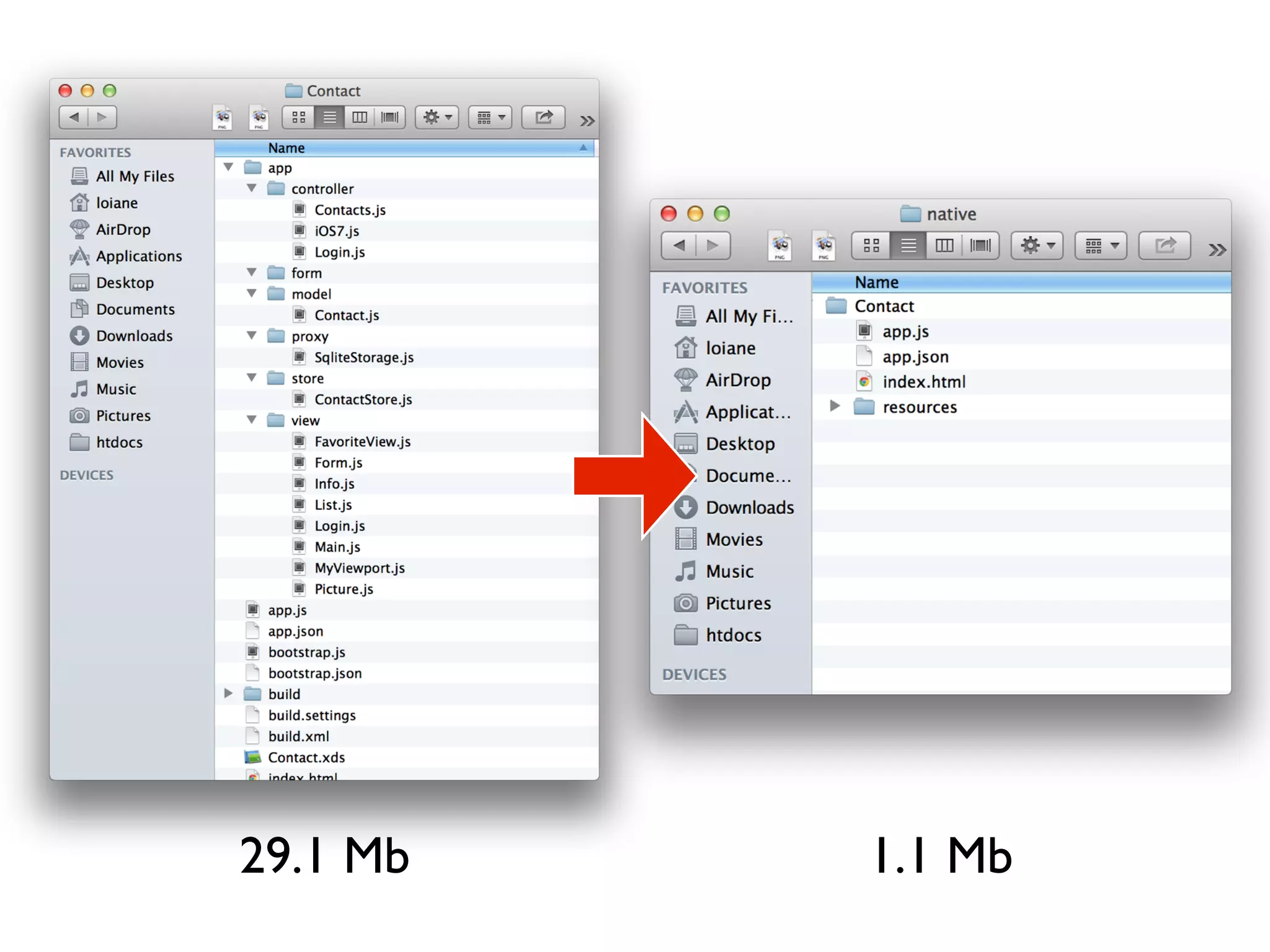The height and width of the screenshot is (952, 1270).
Task: Select Cover Flow view in native window
Action: click(x=980, y=245)
